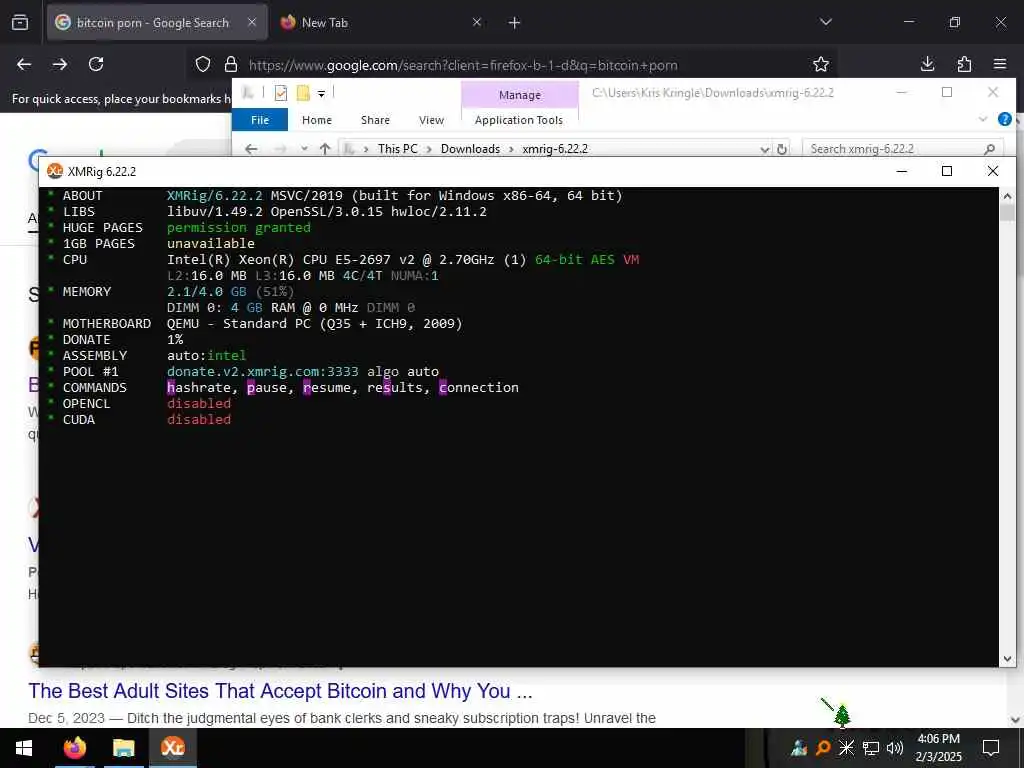Open Explorer recent locations dropdown

click(x=304, y=149)
